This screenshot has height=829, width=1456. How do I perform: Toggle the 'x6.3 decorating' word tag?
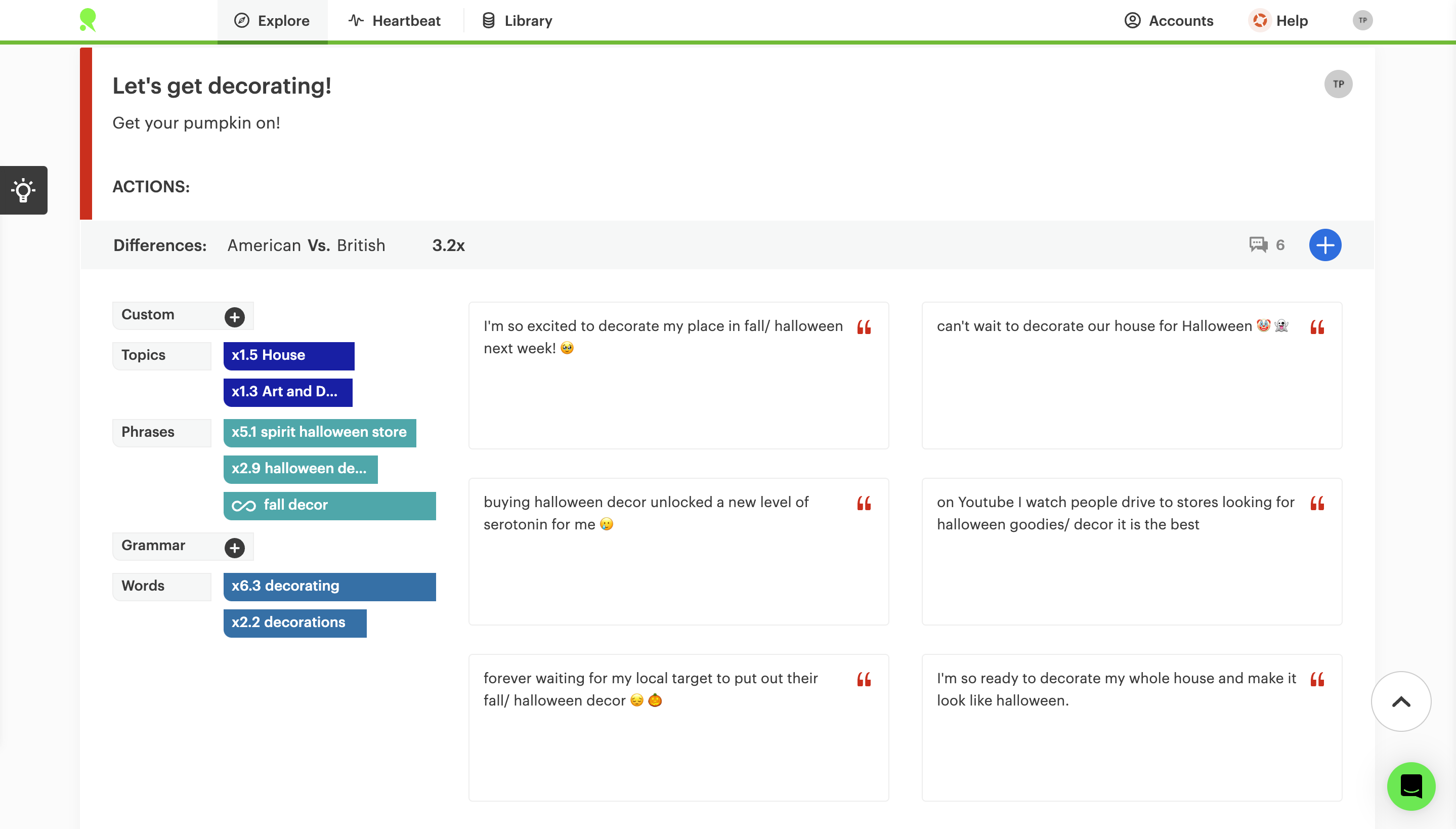[329, 586]
